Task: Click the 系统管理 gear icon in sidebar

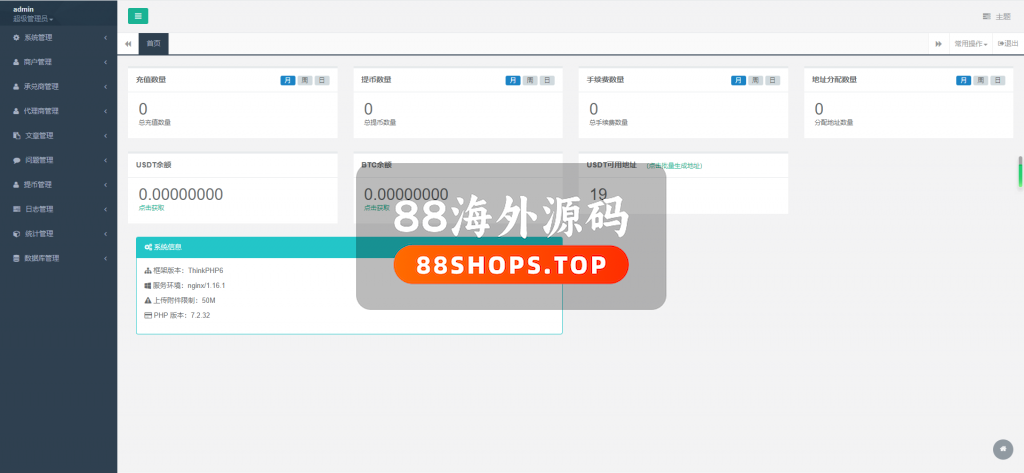Action: pos(16,37)
